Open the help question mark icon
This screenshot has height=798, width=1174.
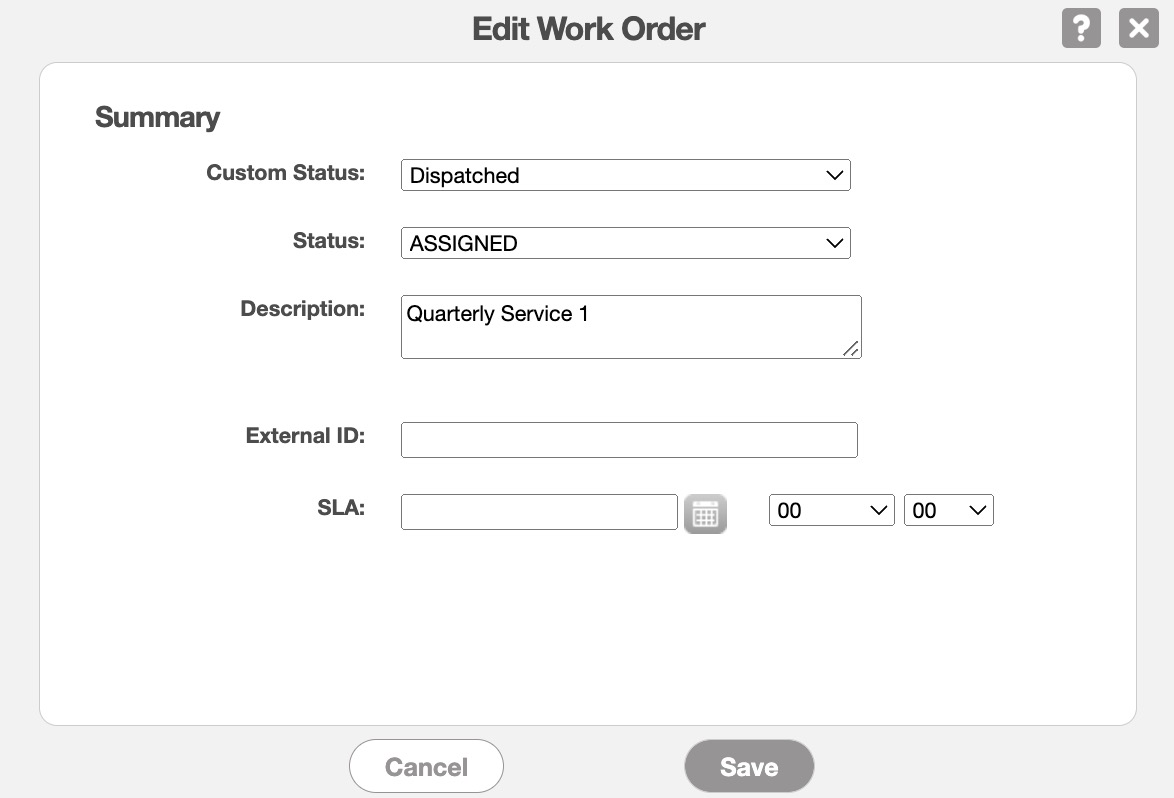coord(1080,28)
